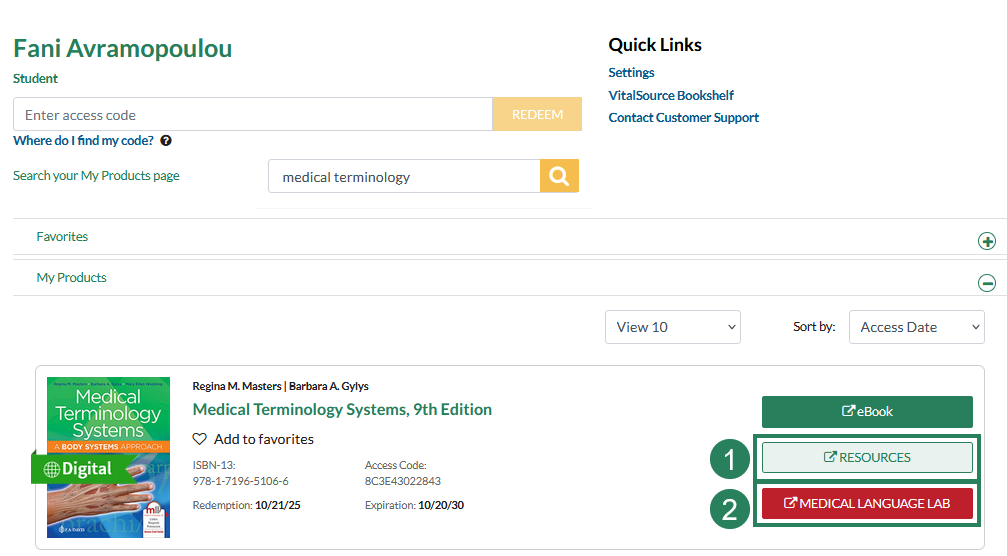Open the RESOURCES button
The width and height of the screenshot is (1007, 556).
867,458
